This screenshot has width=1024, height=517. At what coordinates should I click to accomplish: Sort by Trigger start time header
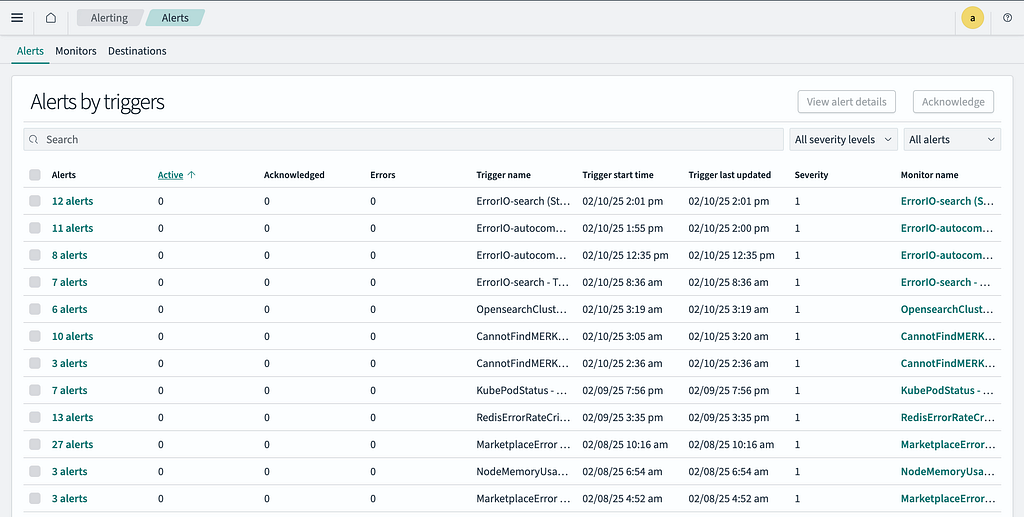pyautogui.click(x=618, y=175)
